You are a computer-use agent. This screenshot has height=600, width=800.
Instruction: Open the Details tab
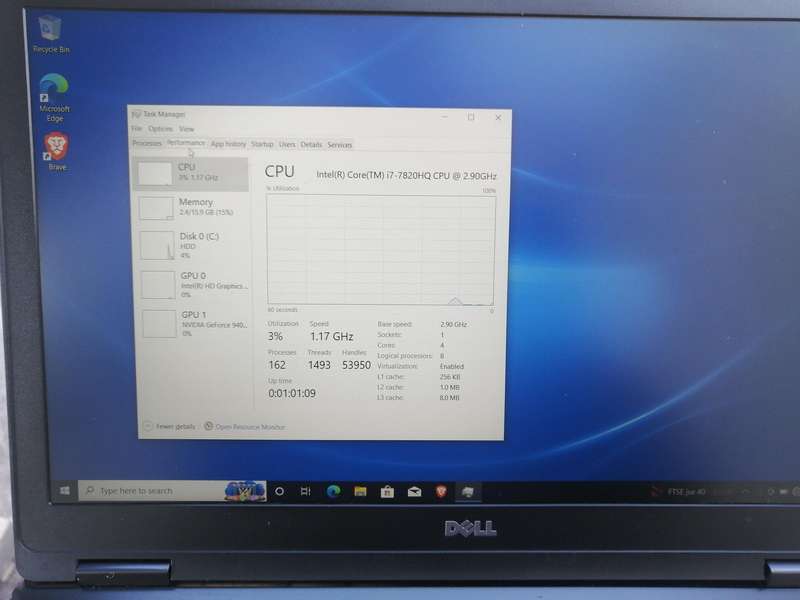(311, 145)
